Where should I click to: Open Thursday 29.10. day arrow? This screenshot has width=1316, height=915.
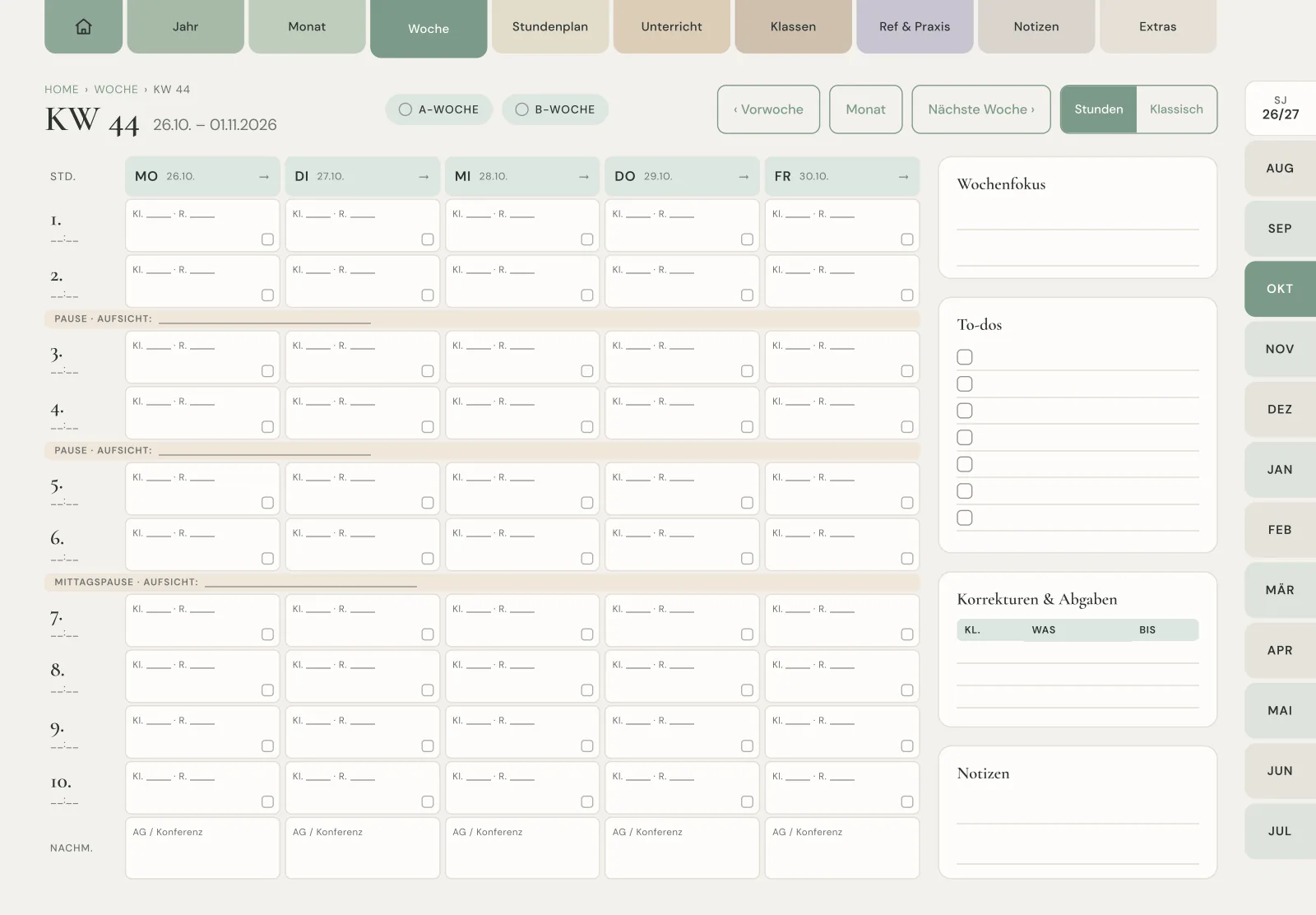pos(744,177)
